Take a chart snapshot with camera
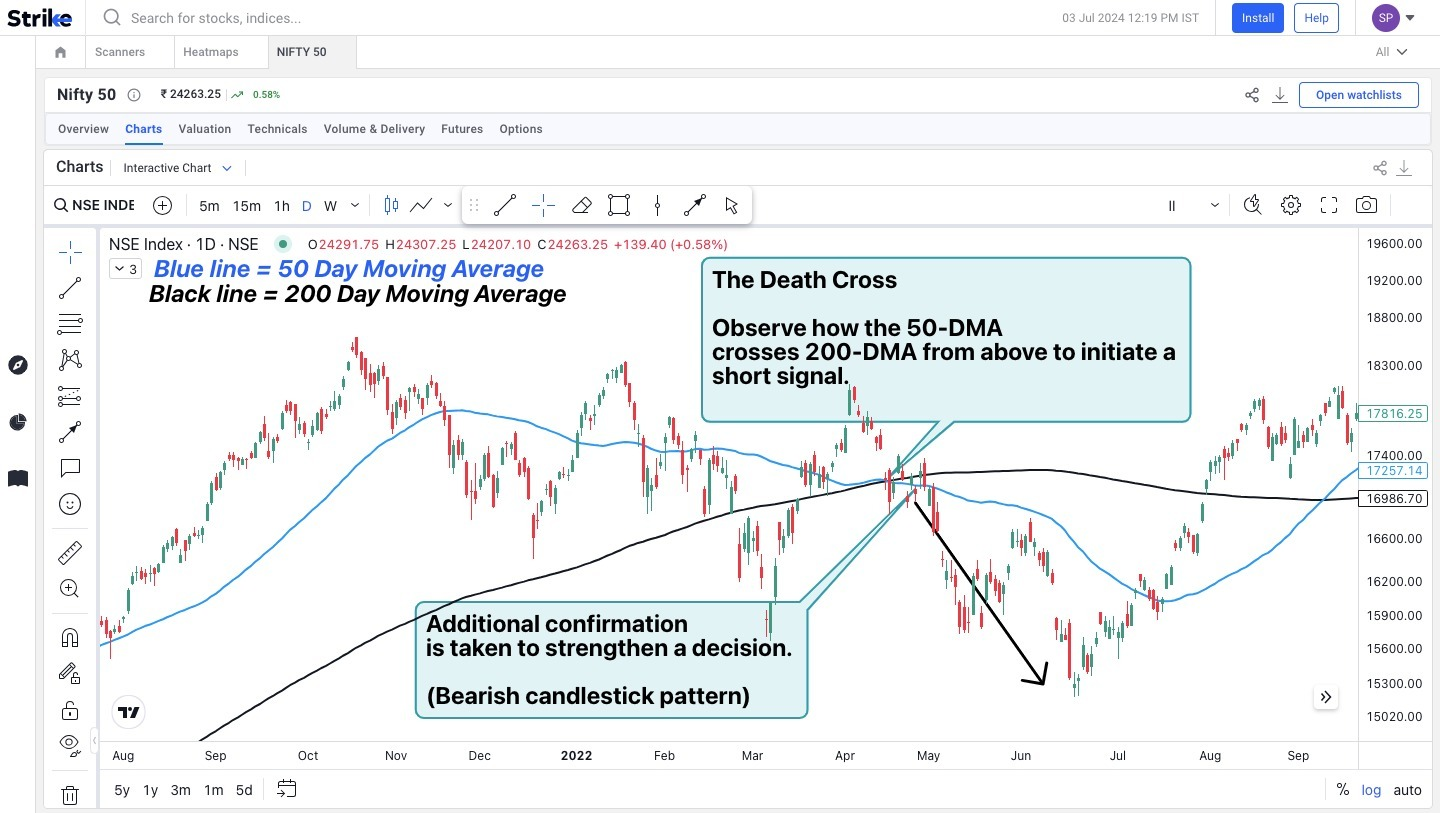 tap(1366, 205)
